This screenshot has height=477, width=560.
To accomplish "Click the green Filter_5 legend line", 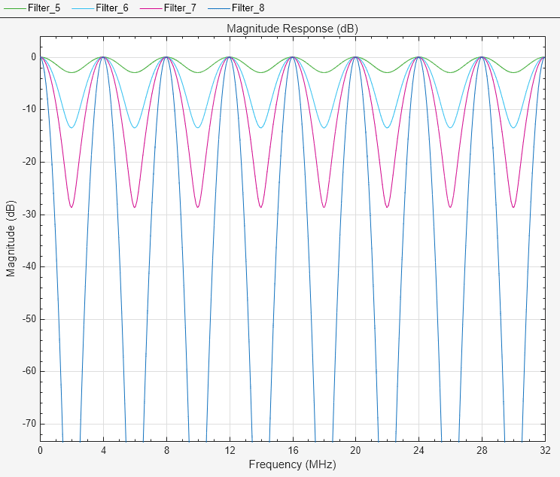I will point(15,8).
